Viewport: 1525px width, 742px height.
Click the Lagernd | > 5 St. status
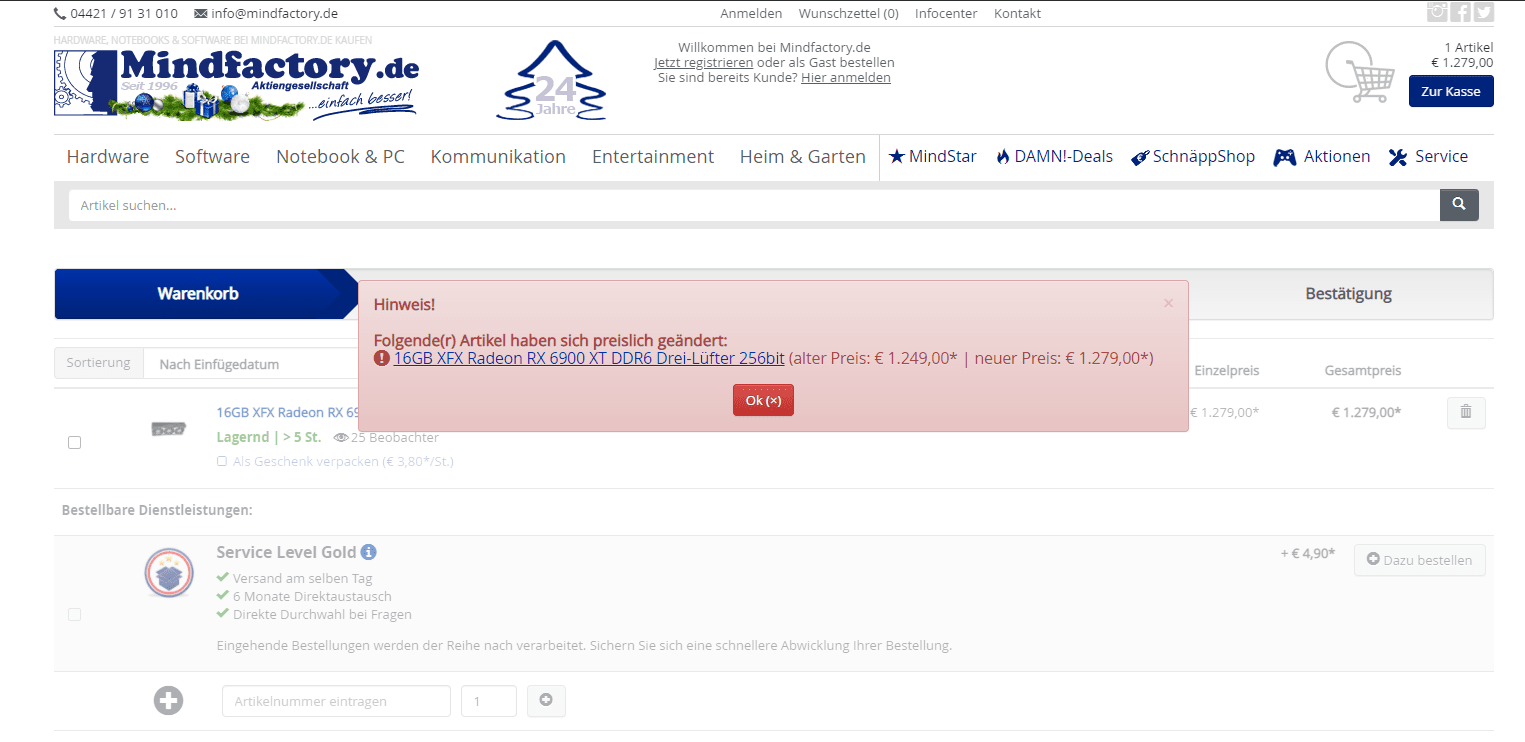[268, 437]
